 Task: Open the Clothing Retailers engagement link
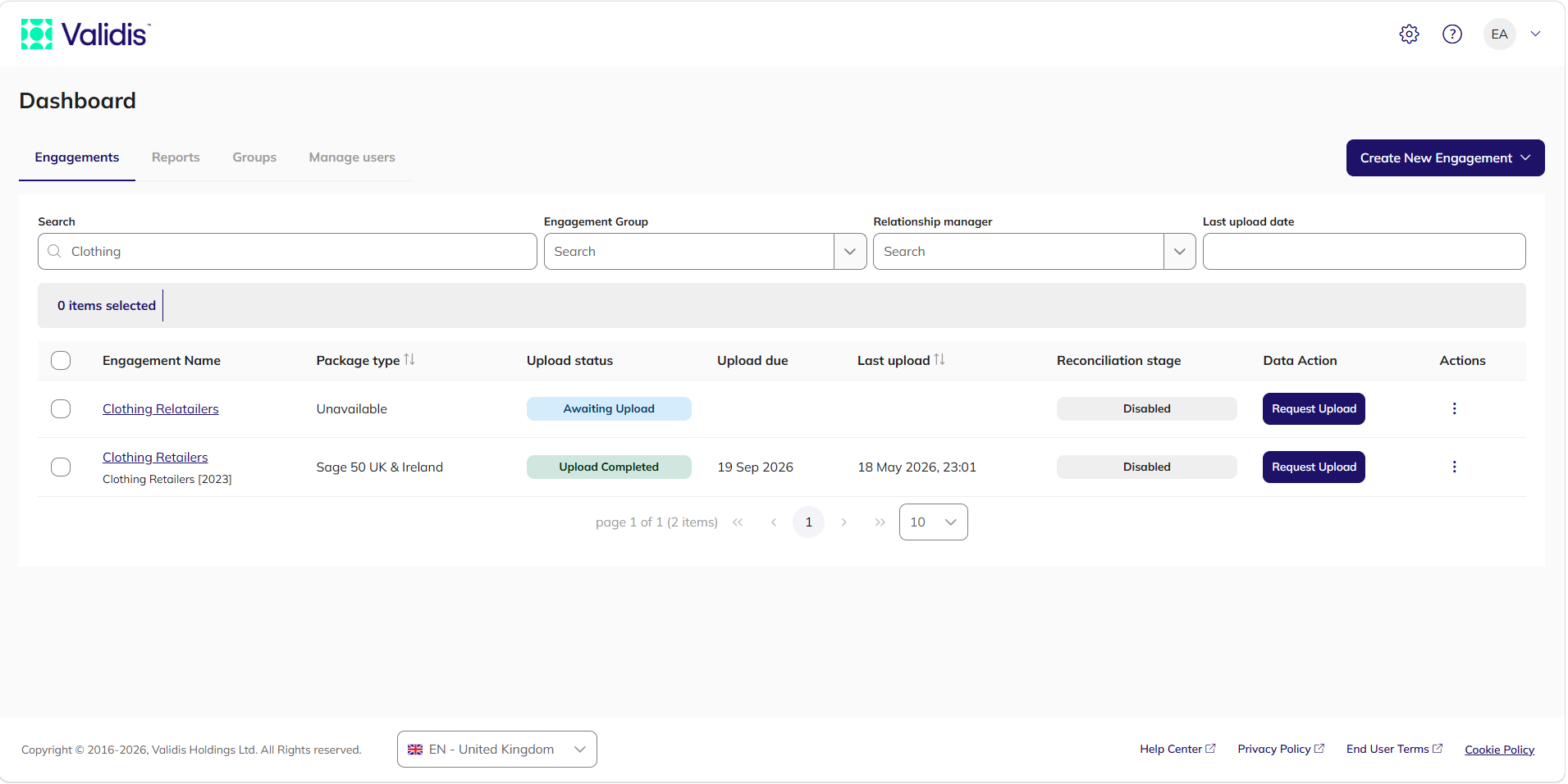pyautogui.click(x=155, y=458)
